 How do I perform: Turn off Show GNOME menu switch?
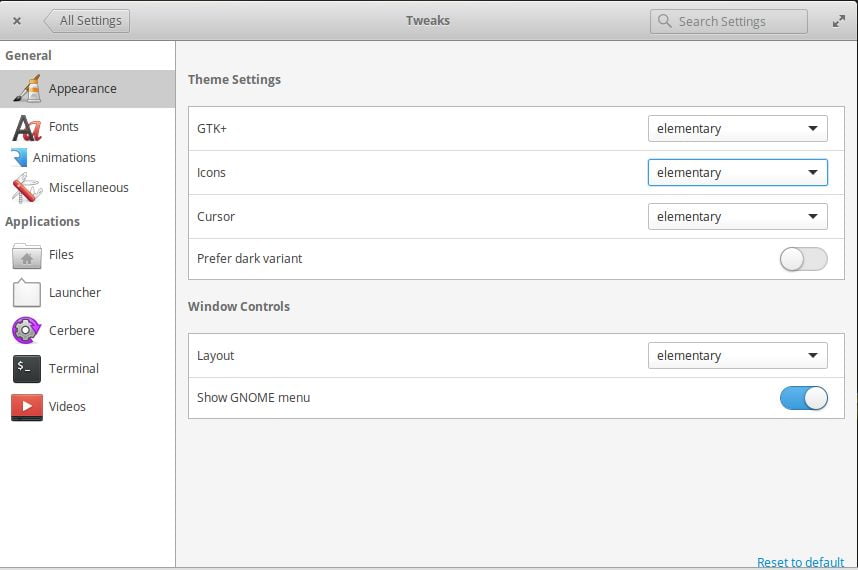[x=803, y=398]
